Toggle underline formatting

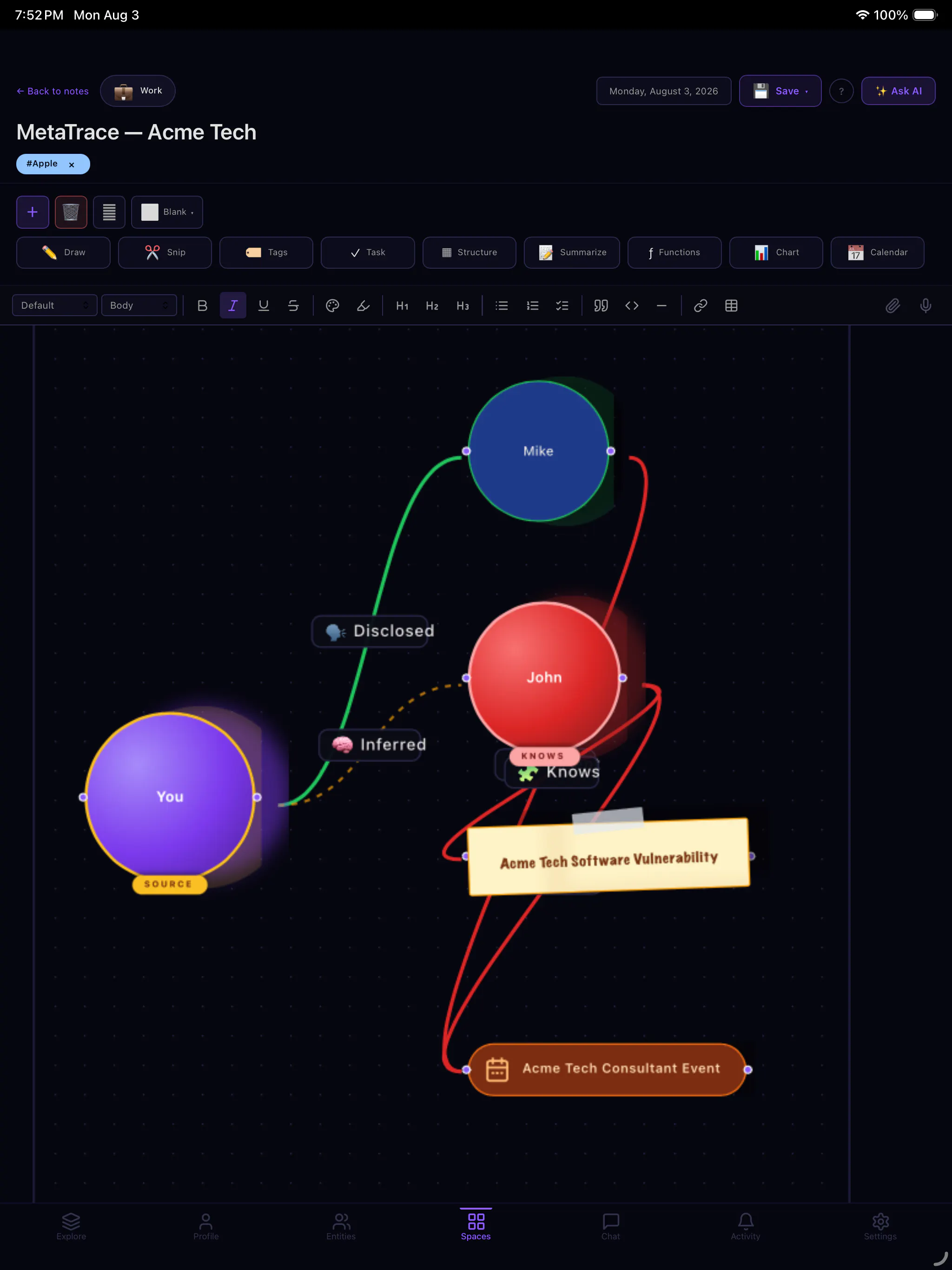pyautogui.click(x=264, y=305)
